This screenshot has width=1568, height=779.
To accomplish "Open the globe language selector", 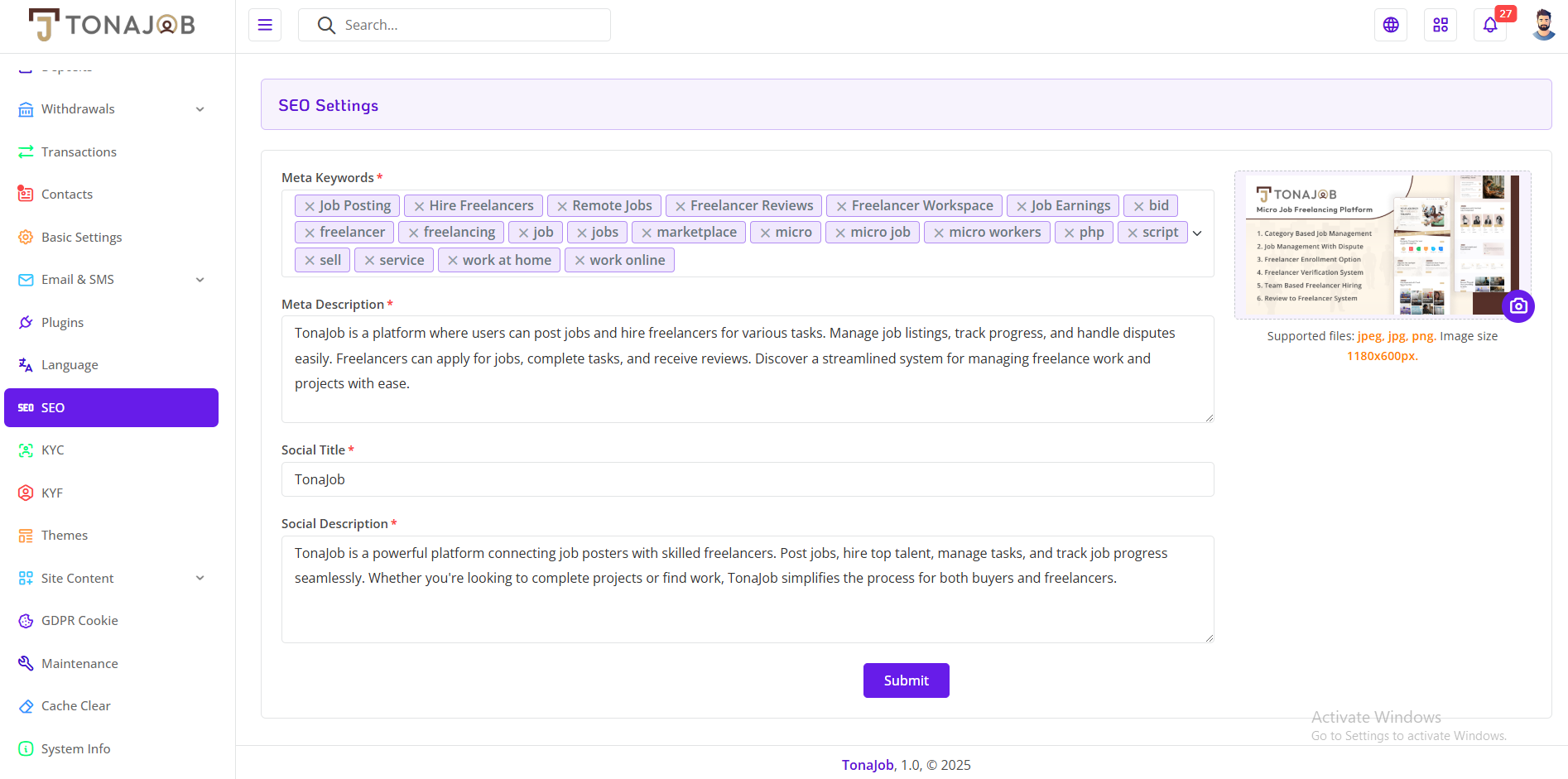I will pos(1391,25).
